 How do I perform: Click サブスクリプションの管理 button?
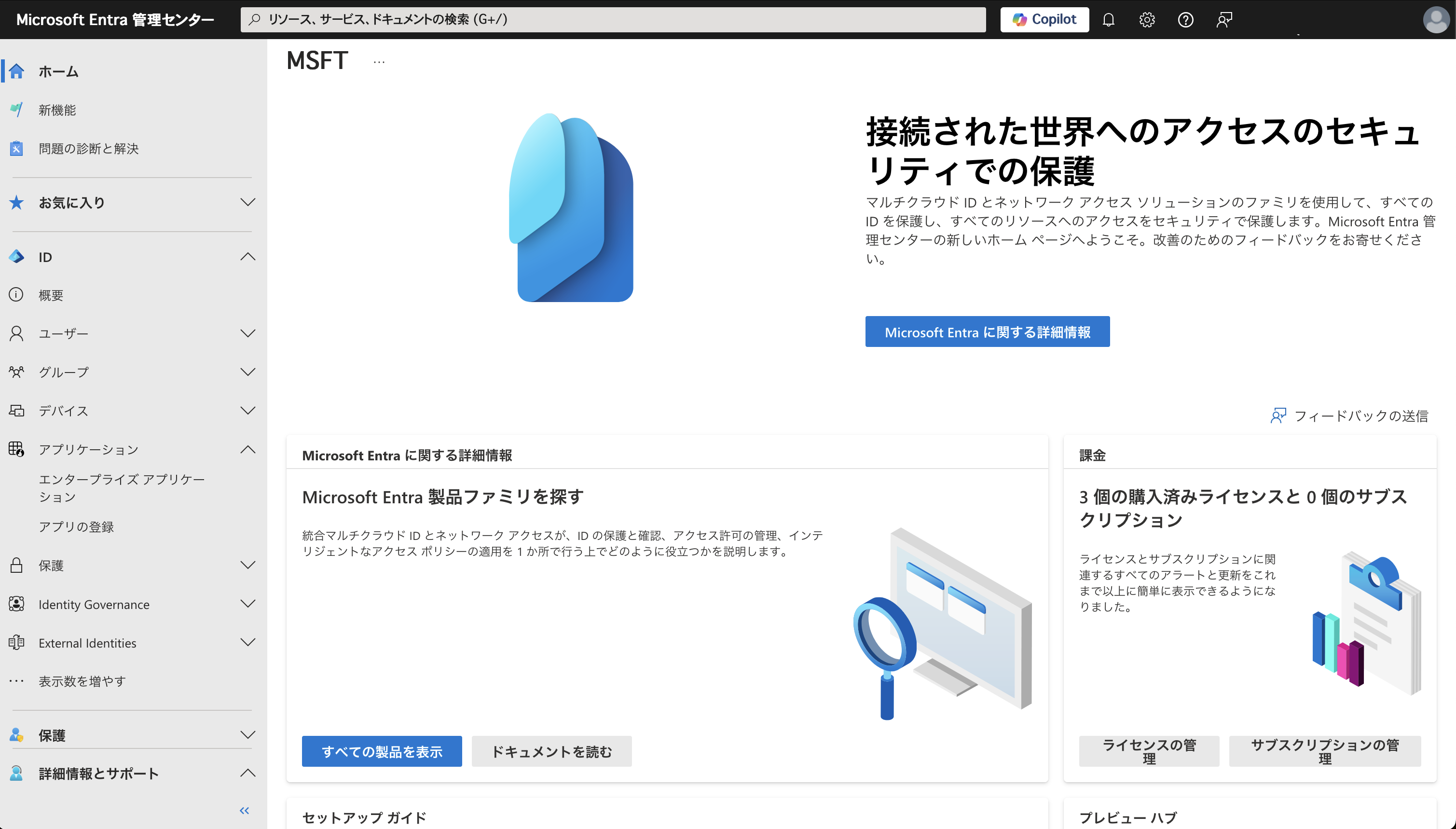coord(1324,752)
